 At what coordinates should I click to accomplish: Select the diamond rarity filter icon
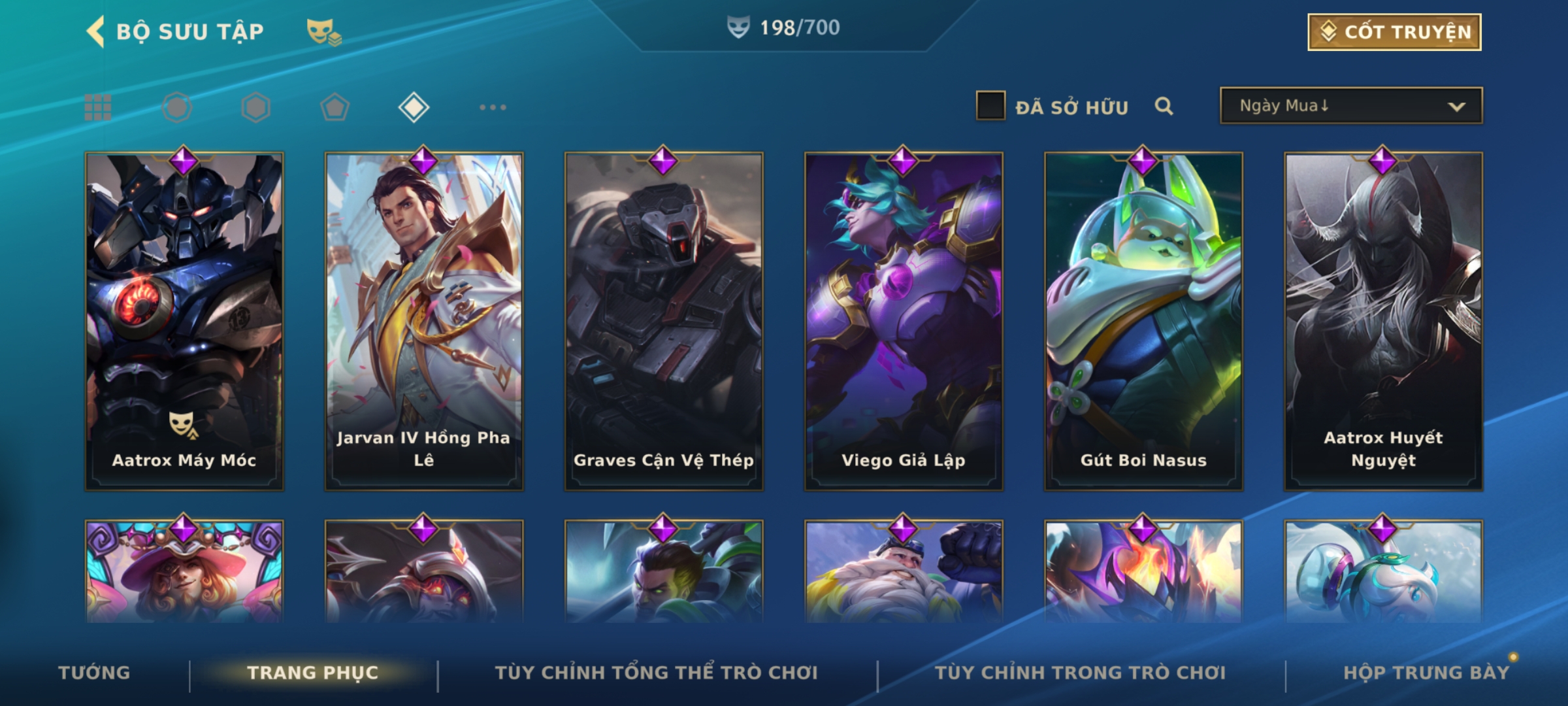[414, 107]
